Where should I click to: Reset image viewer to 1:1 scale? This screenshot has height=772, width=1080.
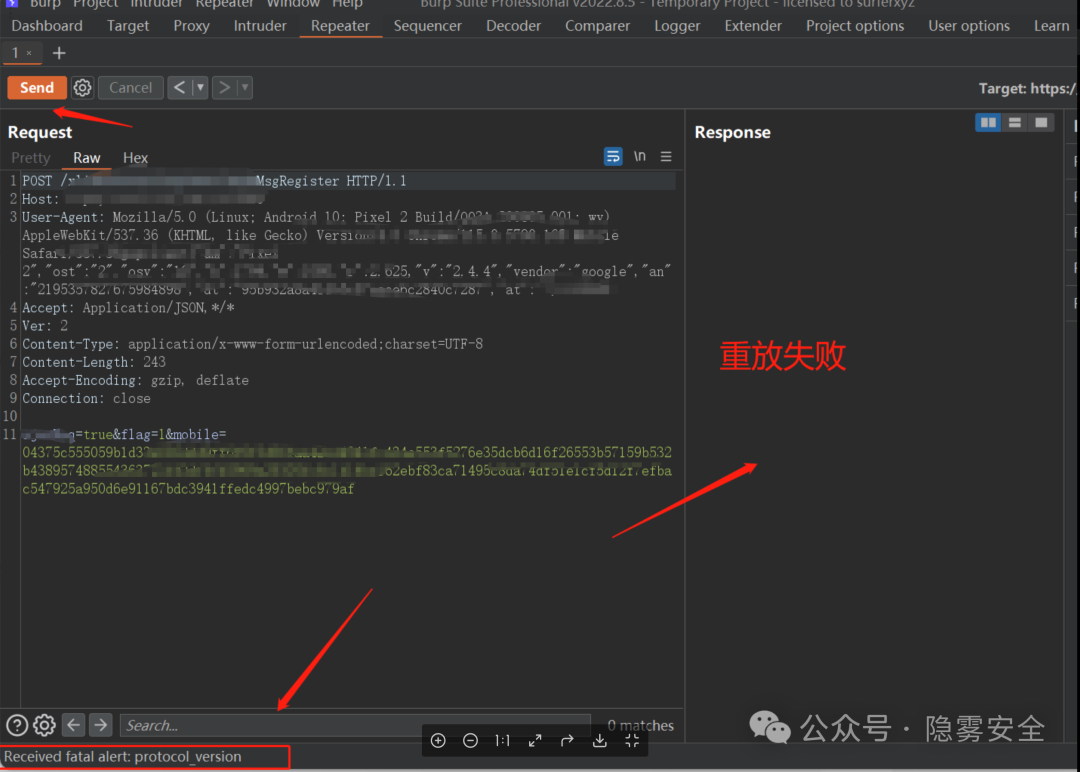click(503, 740)
